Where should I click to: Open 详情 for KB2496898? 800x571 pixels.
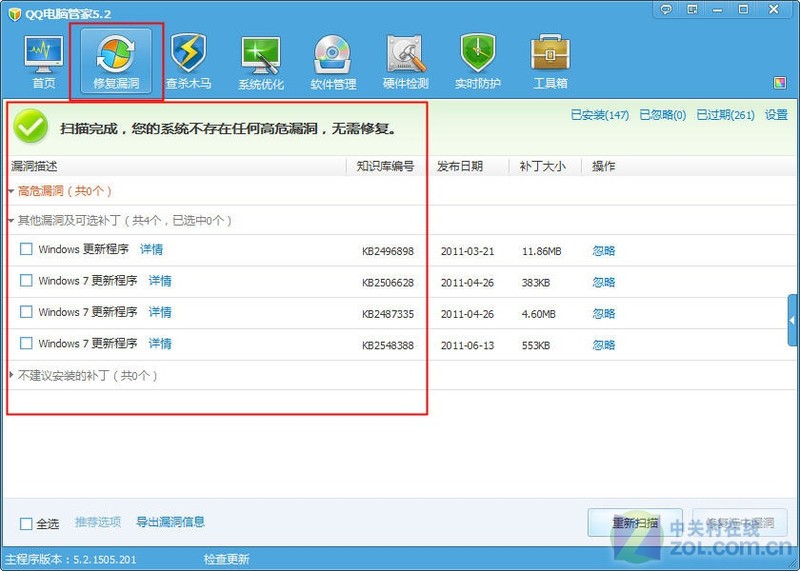pos(152,249)
